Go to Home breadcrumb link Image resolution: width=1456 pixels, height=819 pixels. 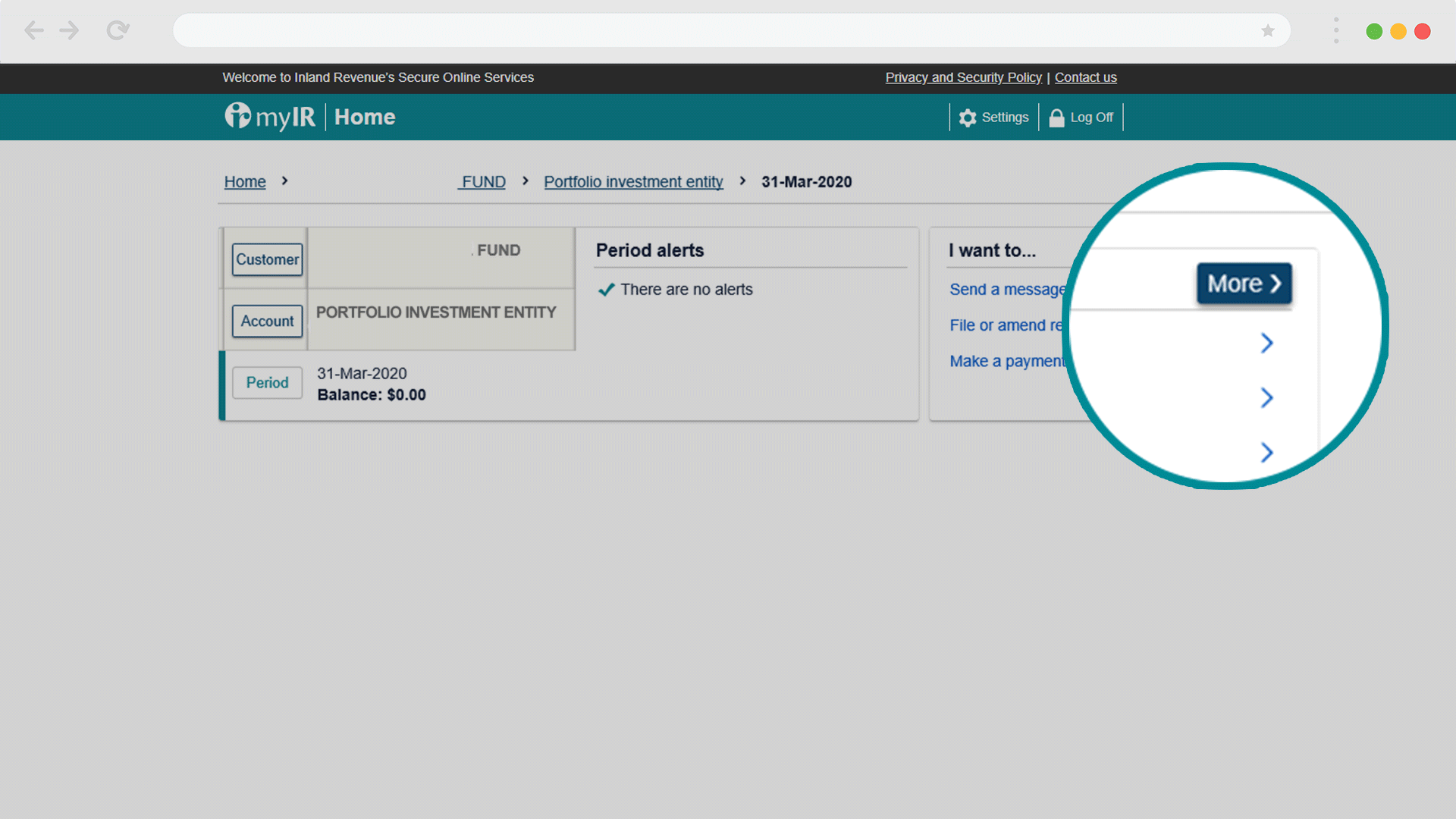tap(245, 182)
